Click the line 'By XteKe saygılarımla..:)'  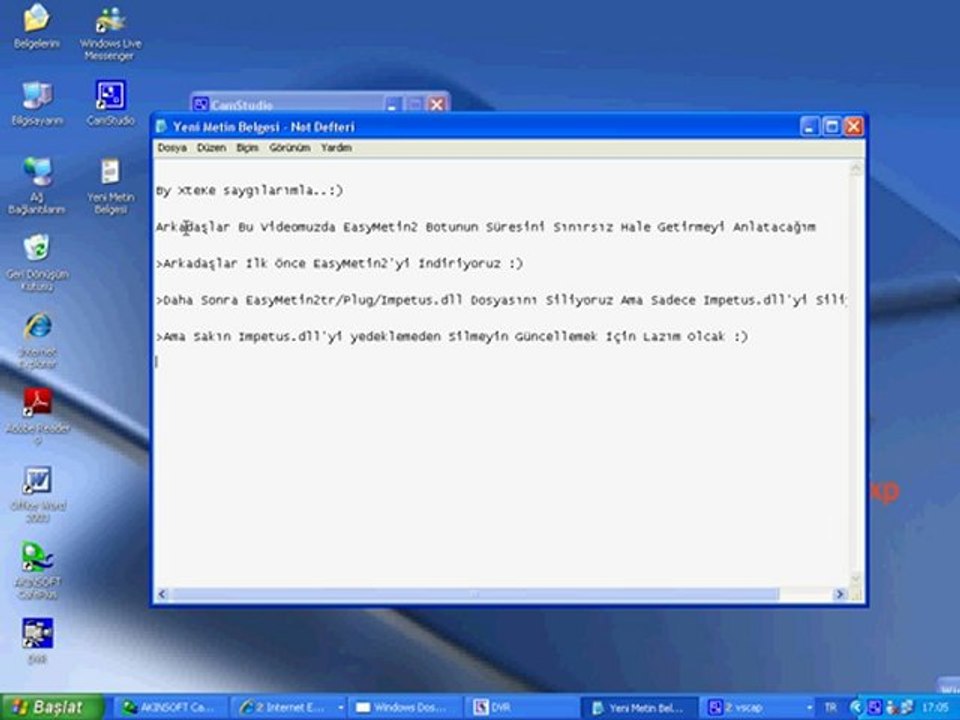pos(249,190)
